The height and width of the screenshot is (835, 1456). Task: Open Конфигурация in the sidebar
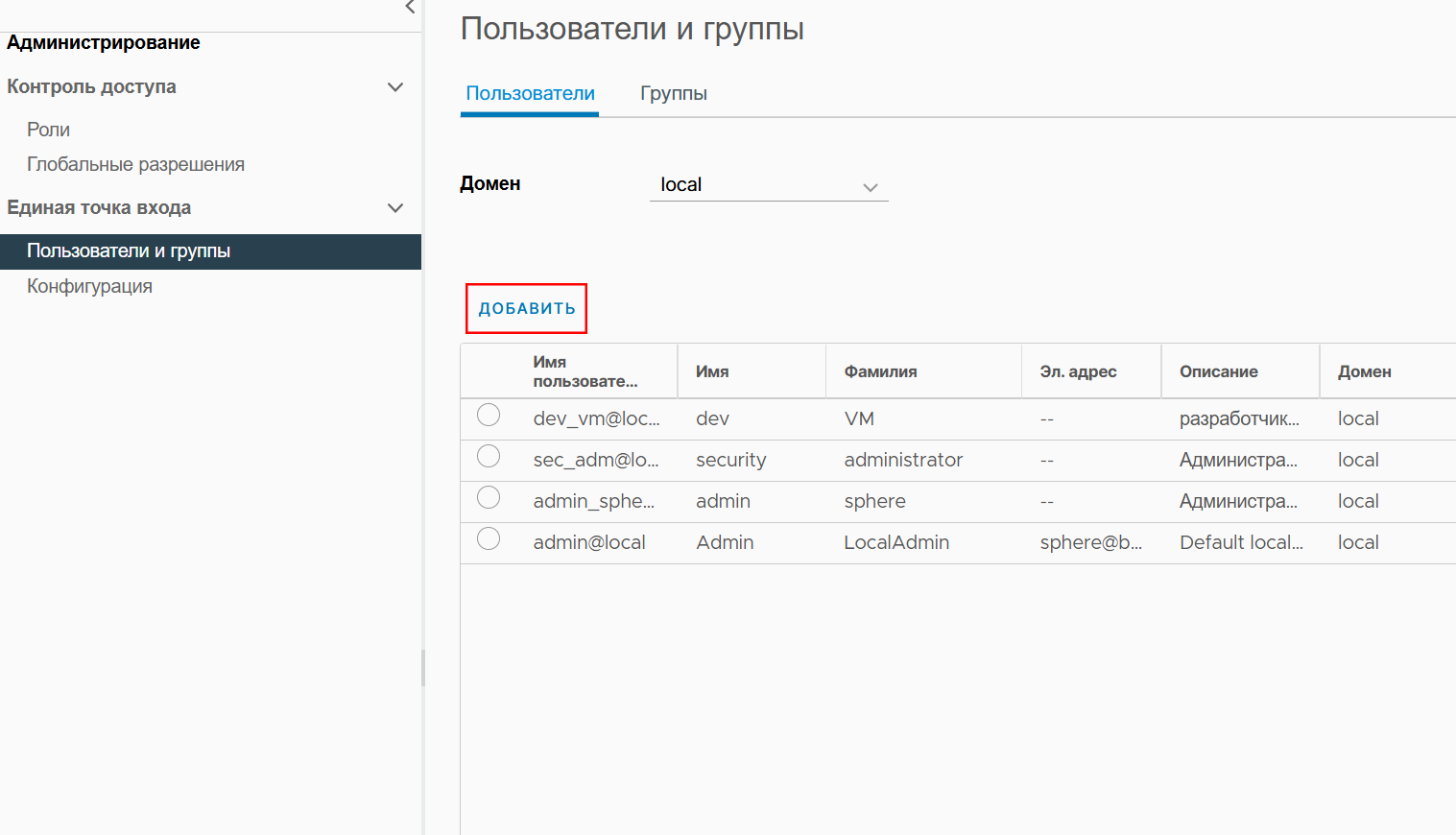[89, 286]
